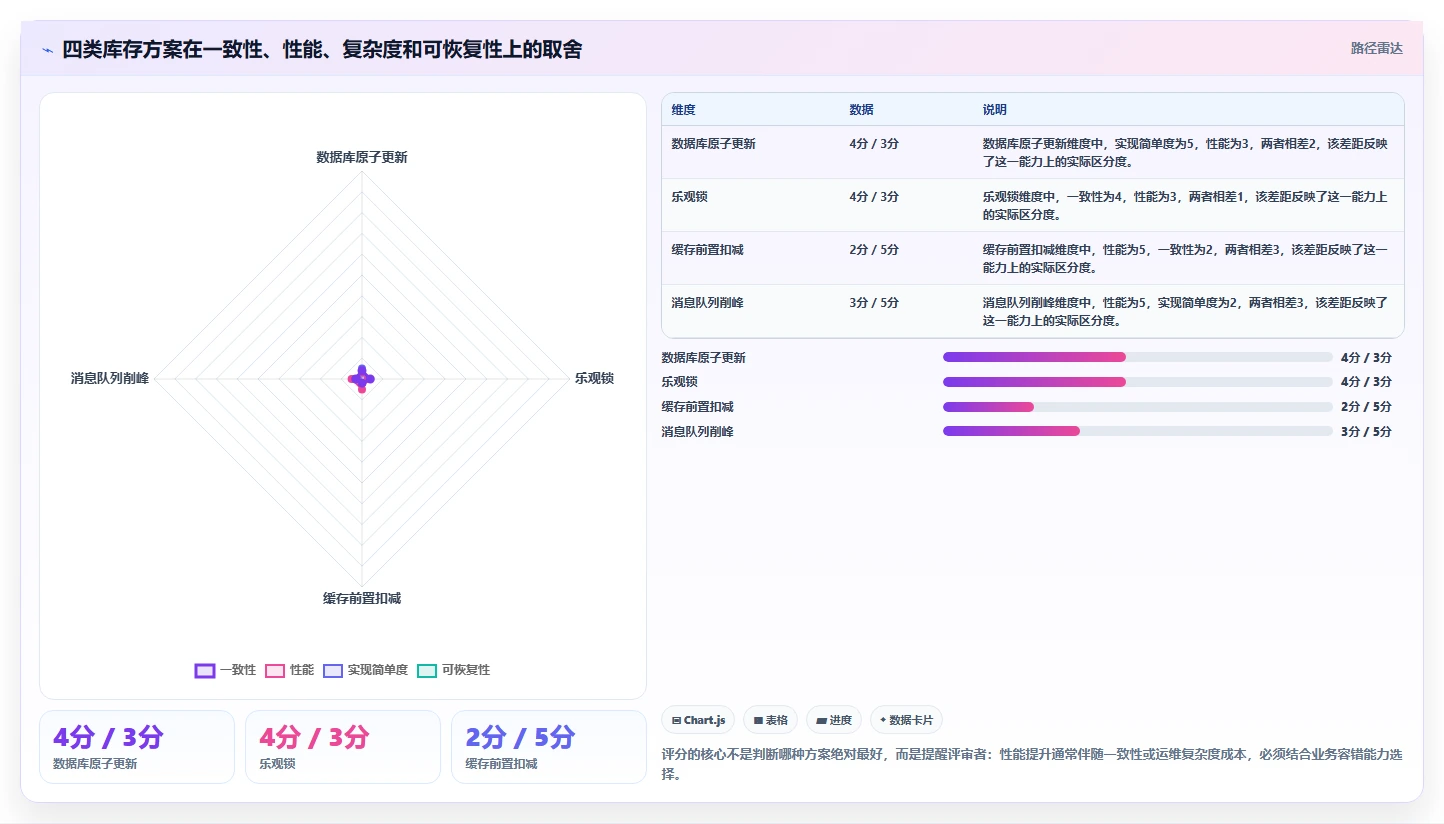Toggle the 可恢复性 legend item
This screenshot has height=824, width=1444.
click(453, 670)
